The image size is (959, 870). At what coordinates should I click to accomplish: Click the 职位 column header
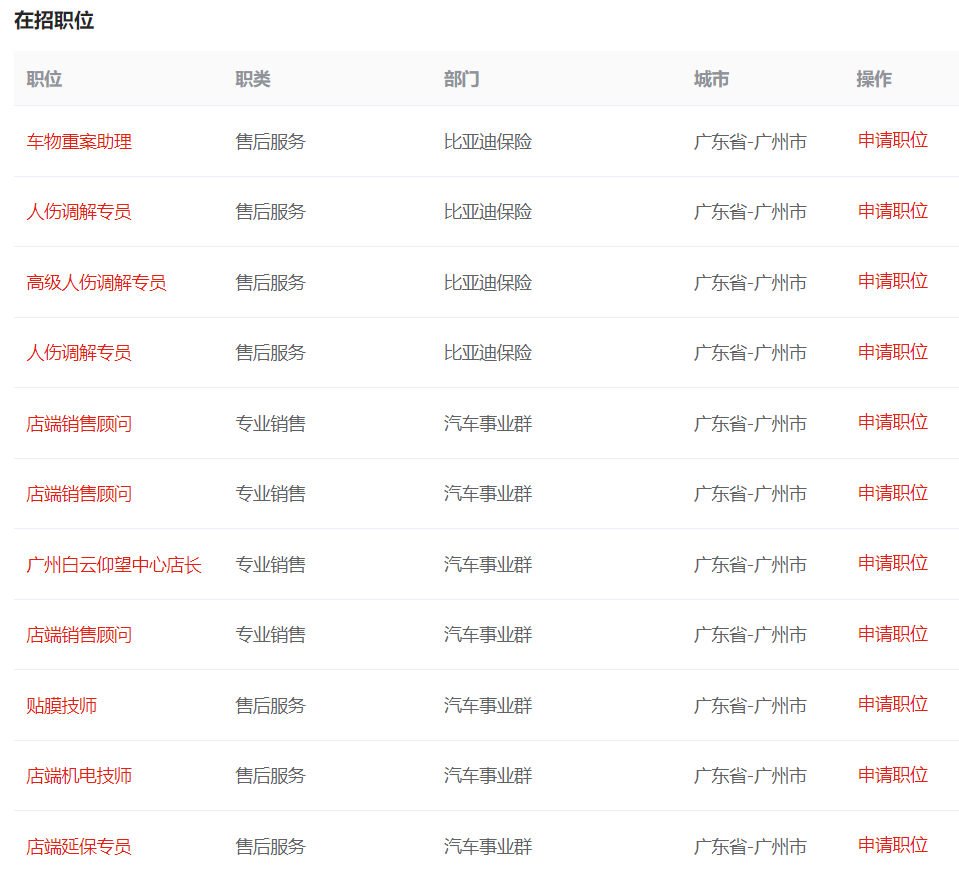[x=44, y=79]
